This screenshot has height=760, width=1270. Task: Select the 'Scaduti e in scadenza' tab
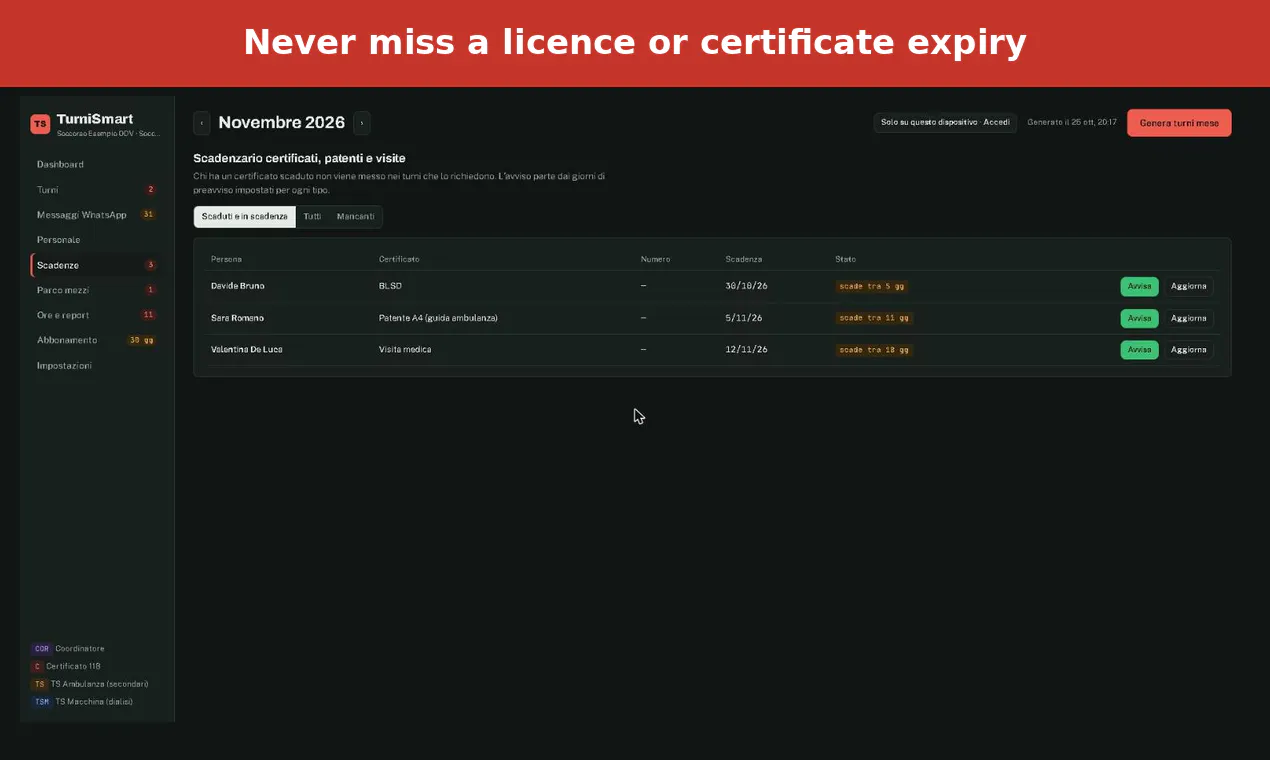coord(245,217)
